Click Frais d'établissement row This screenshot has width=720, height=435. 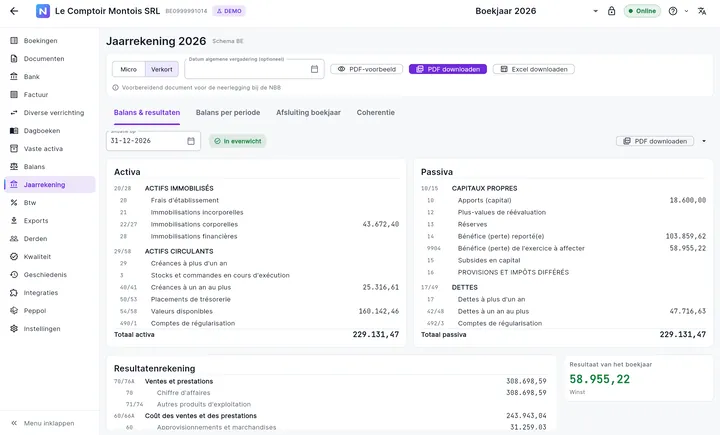pyautogui.click(x=256, y=200)
